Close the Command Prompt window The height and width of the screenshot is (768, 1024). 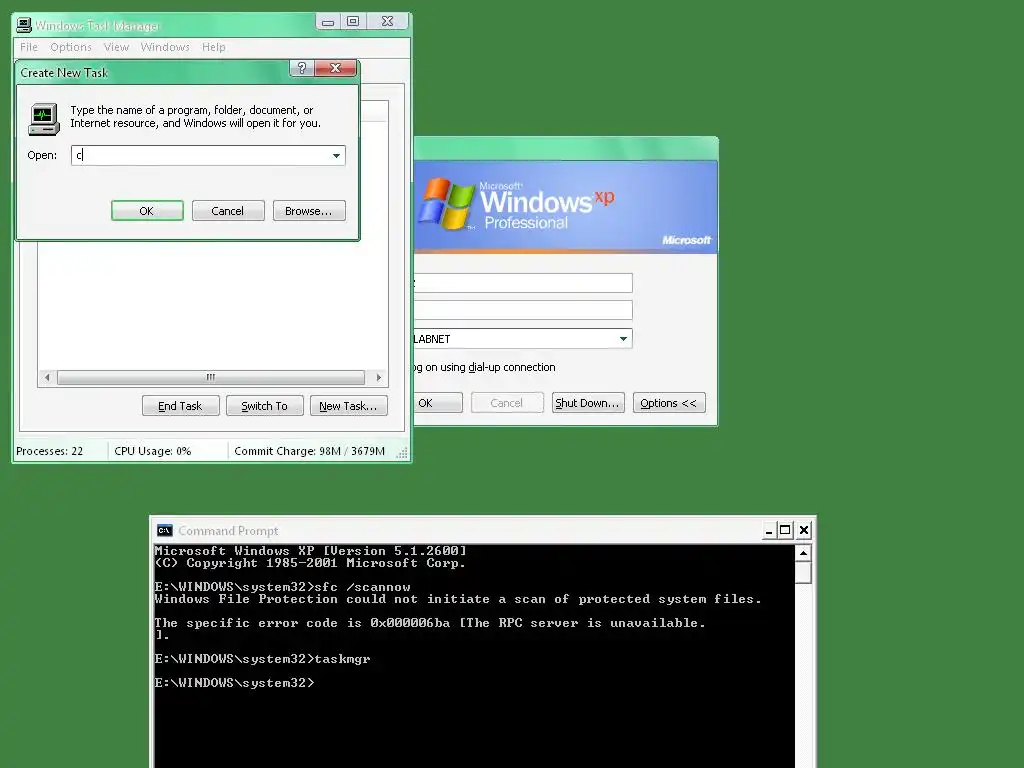[804, 530]
